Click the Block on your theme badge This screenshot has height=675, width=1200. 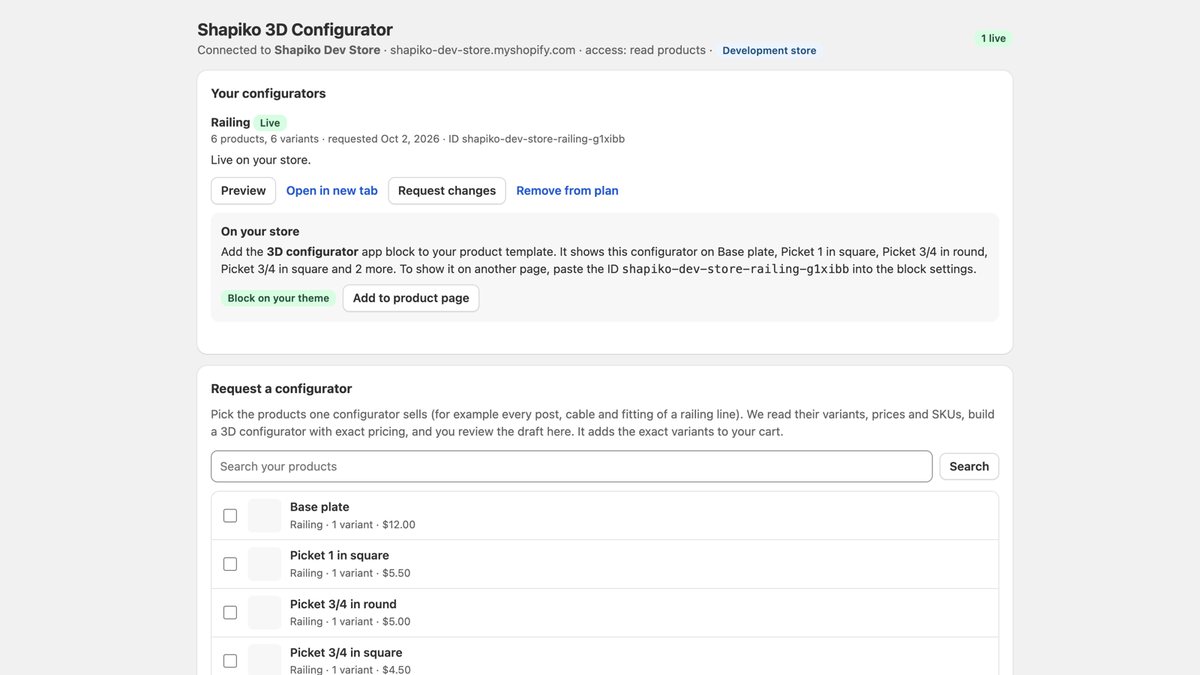pos(278,298)
